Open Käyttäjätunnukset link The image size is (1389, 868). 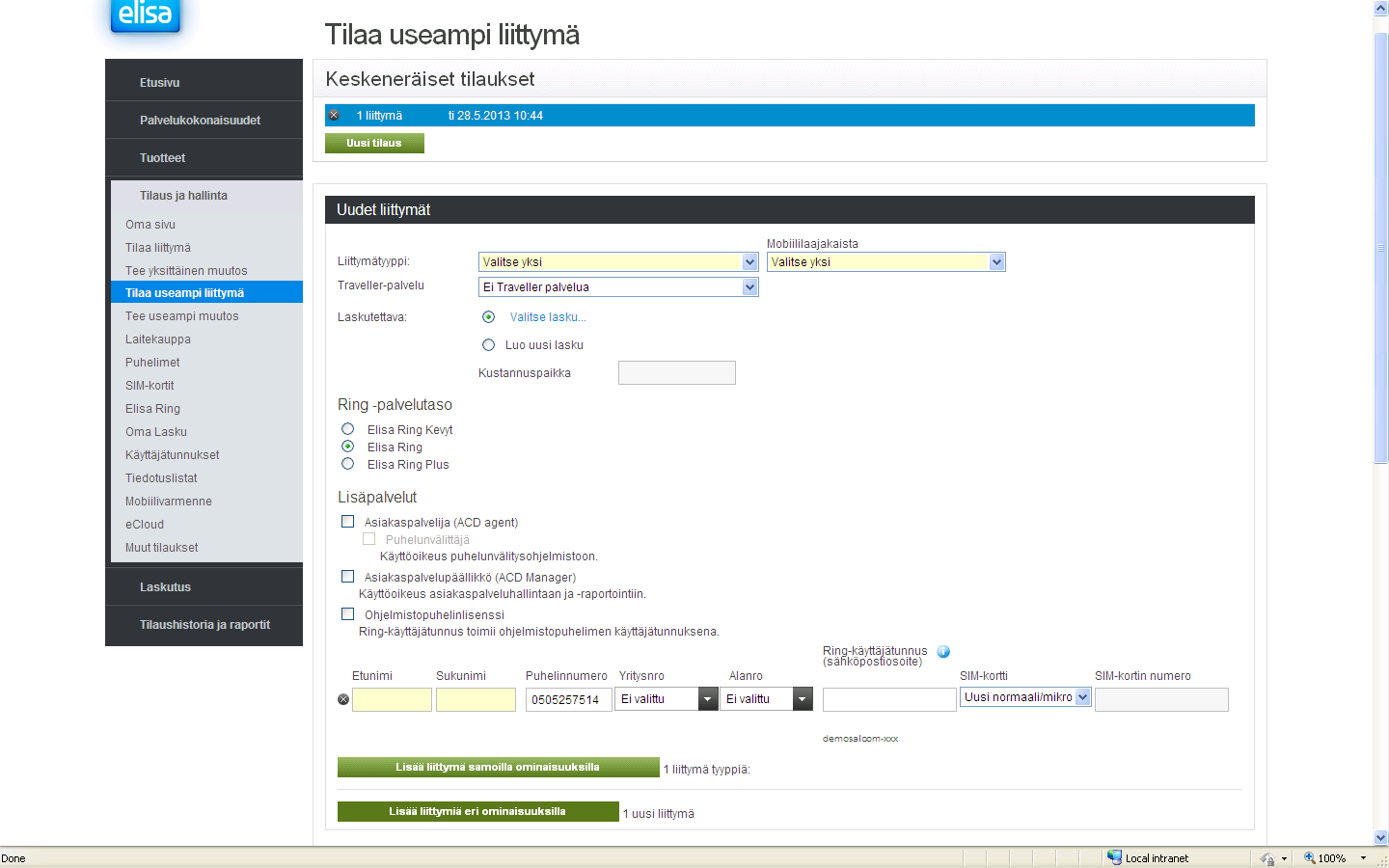[x=173, y=455]
